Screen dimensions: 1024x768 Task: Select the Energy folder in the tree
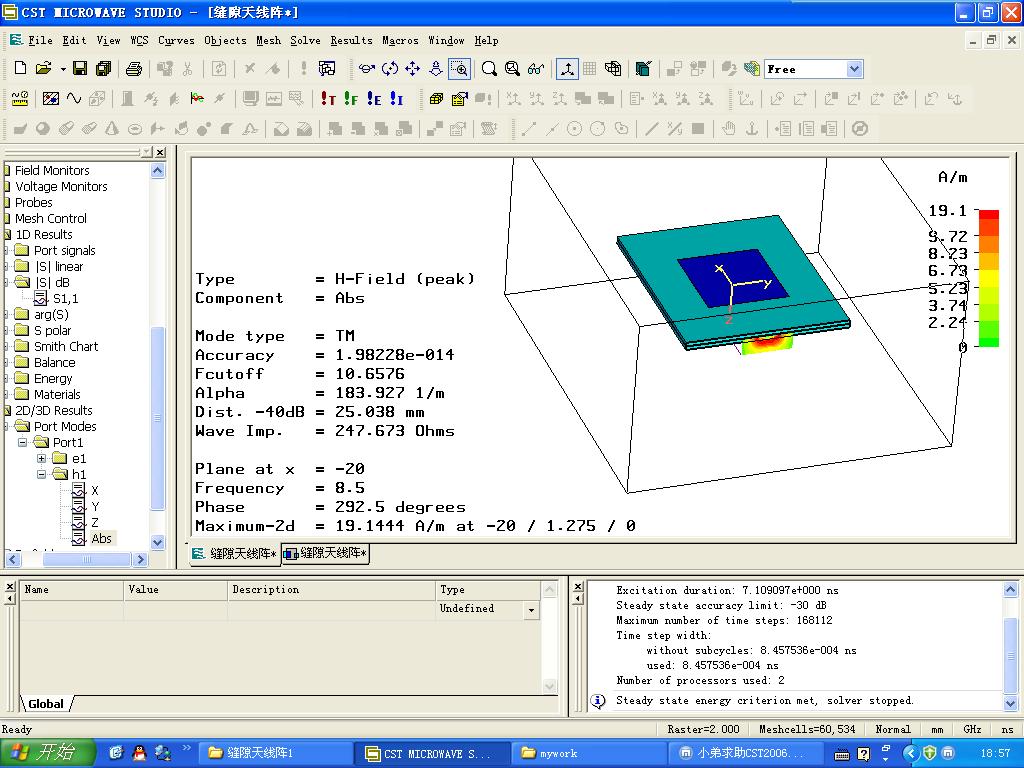[x=53, y=379]
